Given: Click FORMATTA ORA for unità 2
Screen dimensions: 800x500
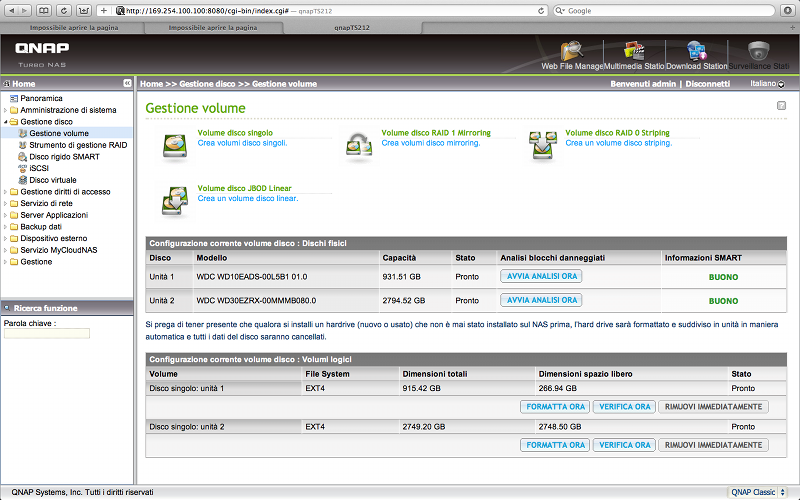Looking at the screenshot, I should (x=555, y=445).
